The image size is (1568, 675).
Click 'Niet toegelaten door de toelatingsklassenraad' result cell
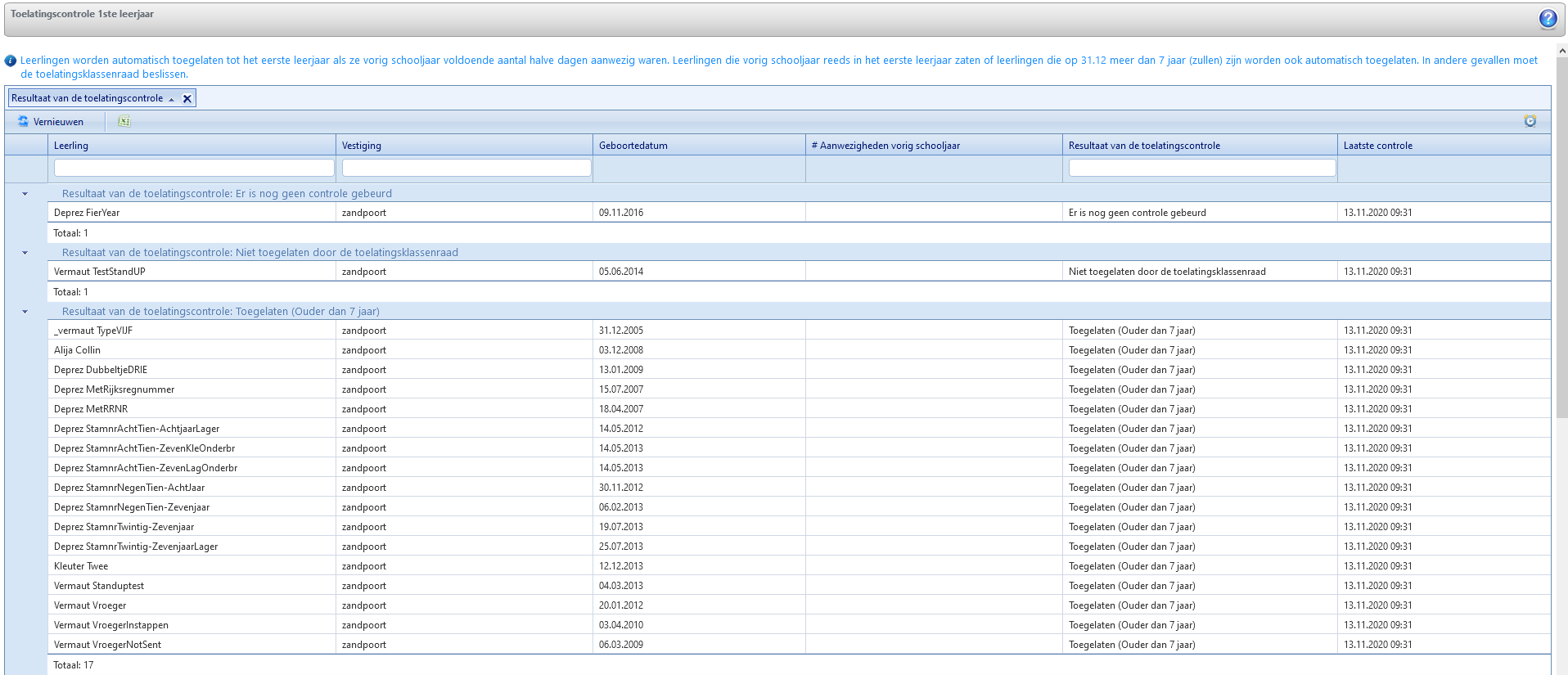(x=1167, y=272)
